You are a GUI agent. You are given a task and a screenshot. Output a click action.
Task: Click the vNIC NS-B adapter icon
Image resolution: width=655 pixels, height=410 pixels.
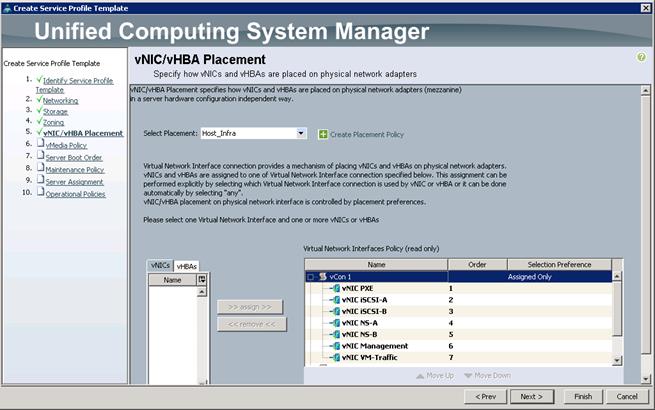[x=336, y=334]
